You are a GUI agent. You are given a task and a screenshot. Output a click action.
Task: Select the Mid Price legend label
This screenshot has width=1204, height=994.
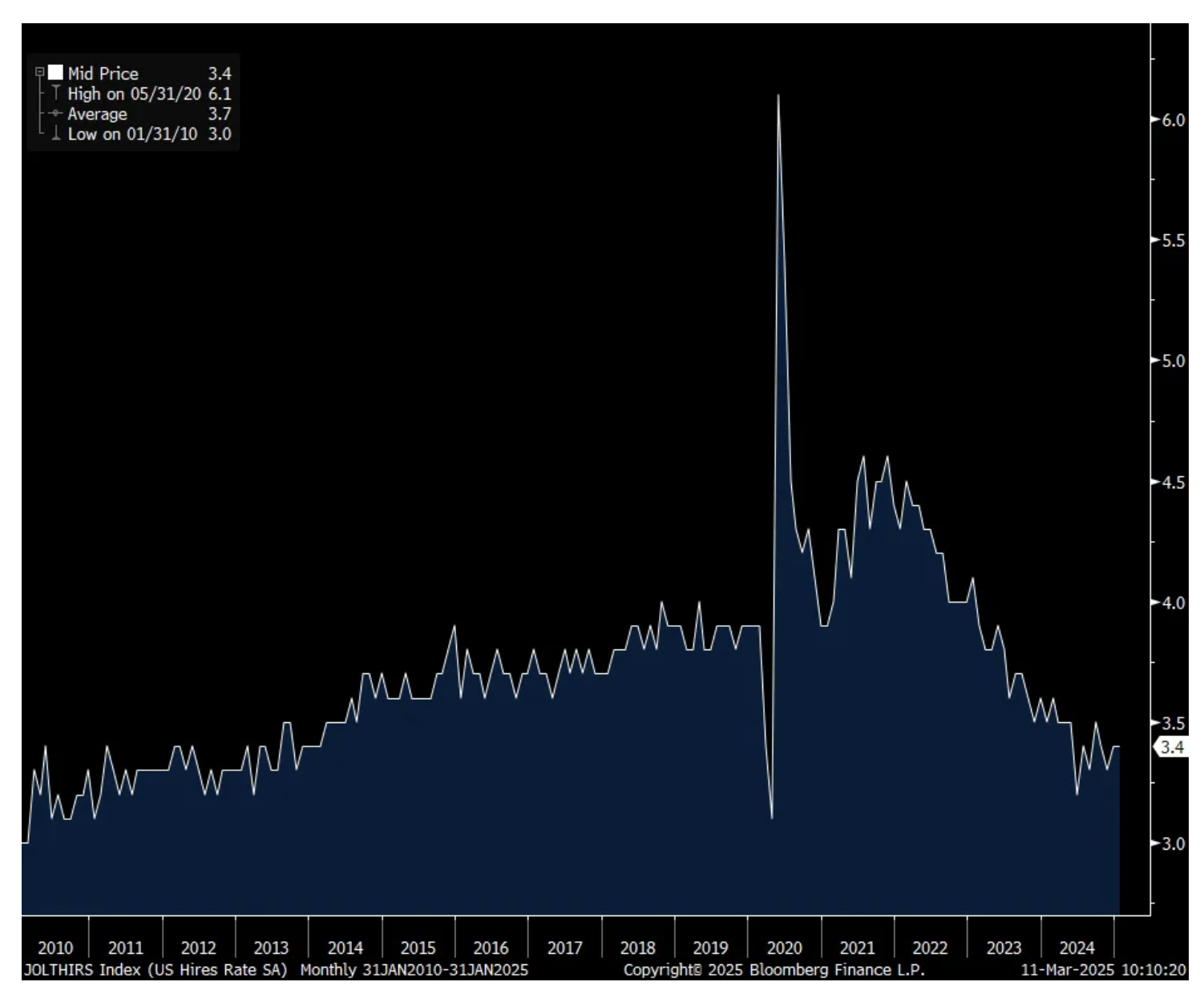pos(103,74)
